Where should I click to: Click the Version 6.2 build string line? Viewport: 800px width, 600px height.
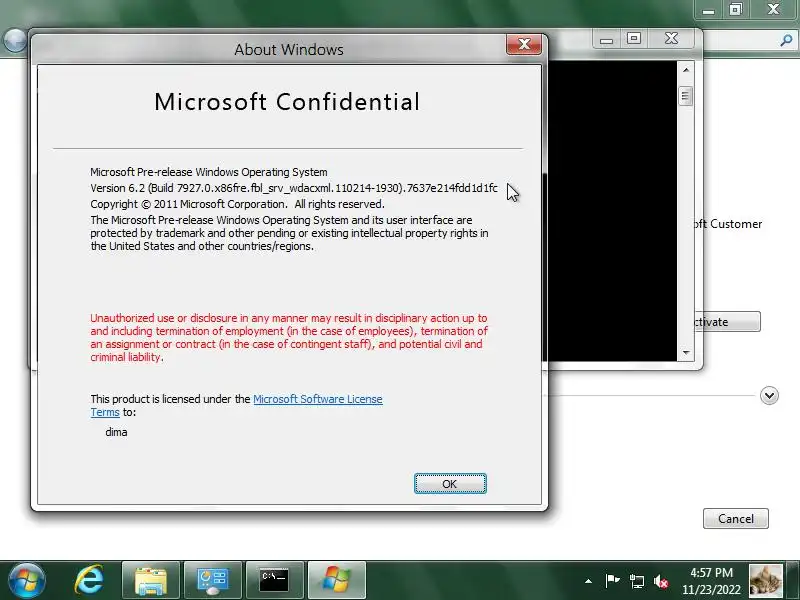coord(294,188)
